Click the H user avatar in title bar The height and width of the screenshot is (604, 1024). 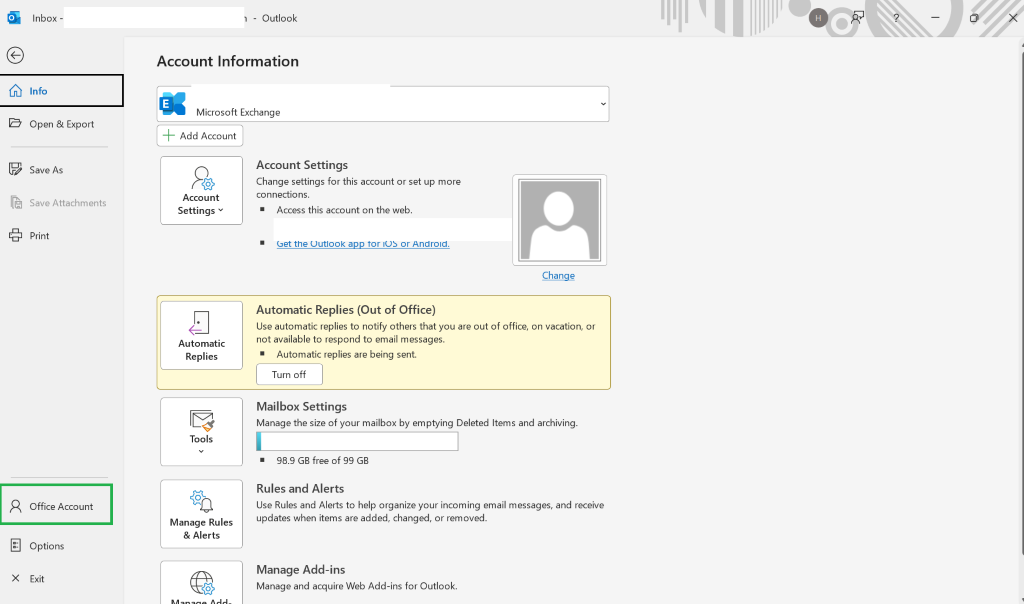818,18
